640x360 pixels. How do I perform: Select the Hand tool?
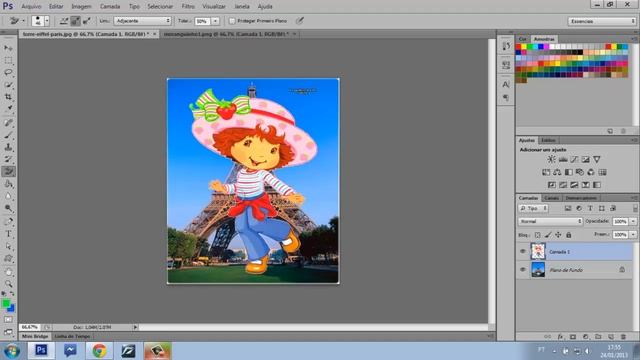pos(8,272)
